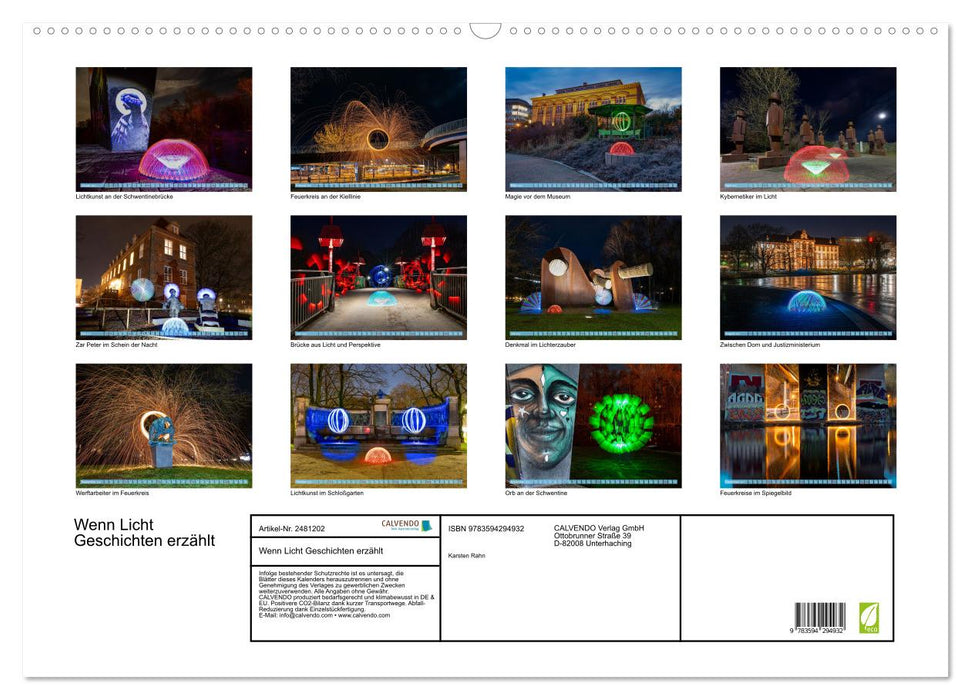Image resolution: width=971 pixels, height=700 pixels.
Task: Click the caption Werftarbeiter im Feuerkreis
Action: click(x=112, y=493)
